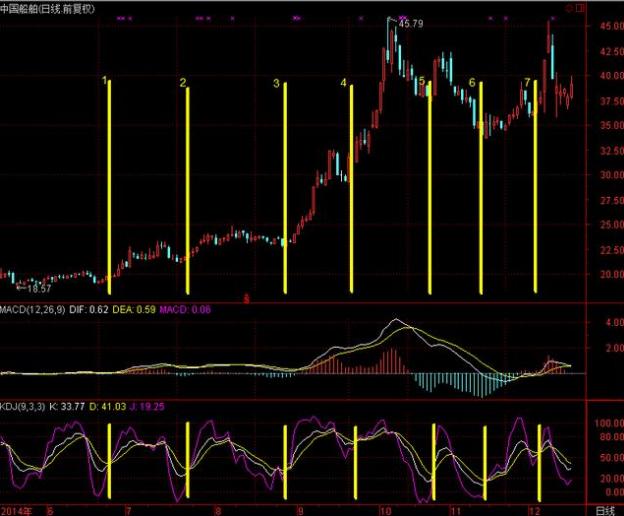Click the 2014年 label on date axis

(x=17, y=511)
